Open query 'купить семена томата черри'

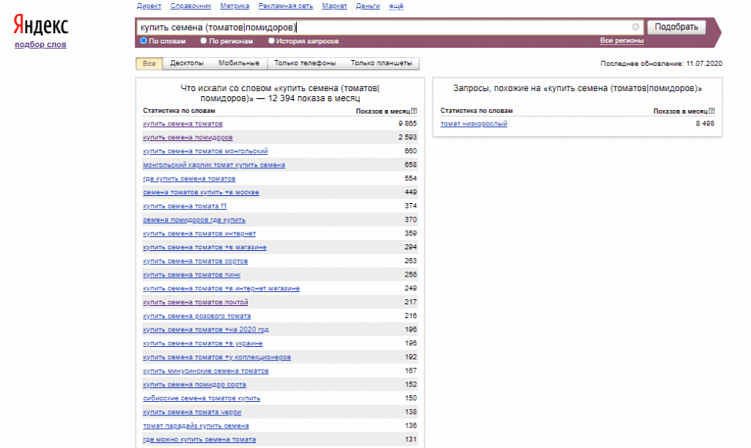pos(192,412)
